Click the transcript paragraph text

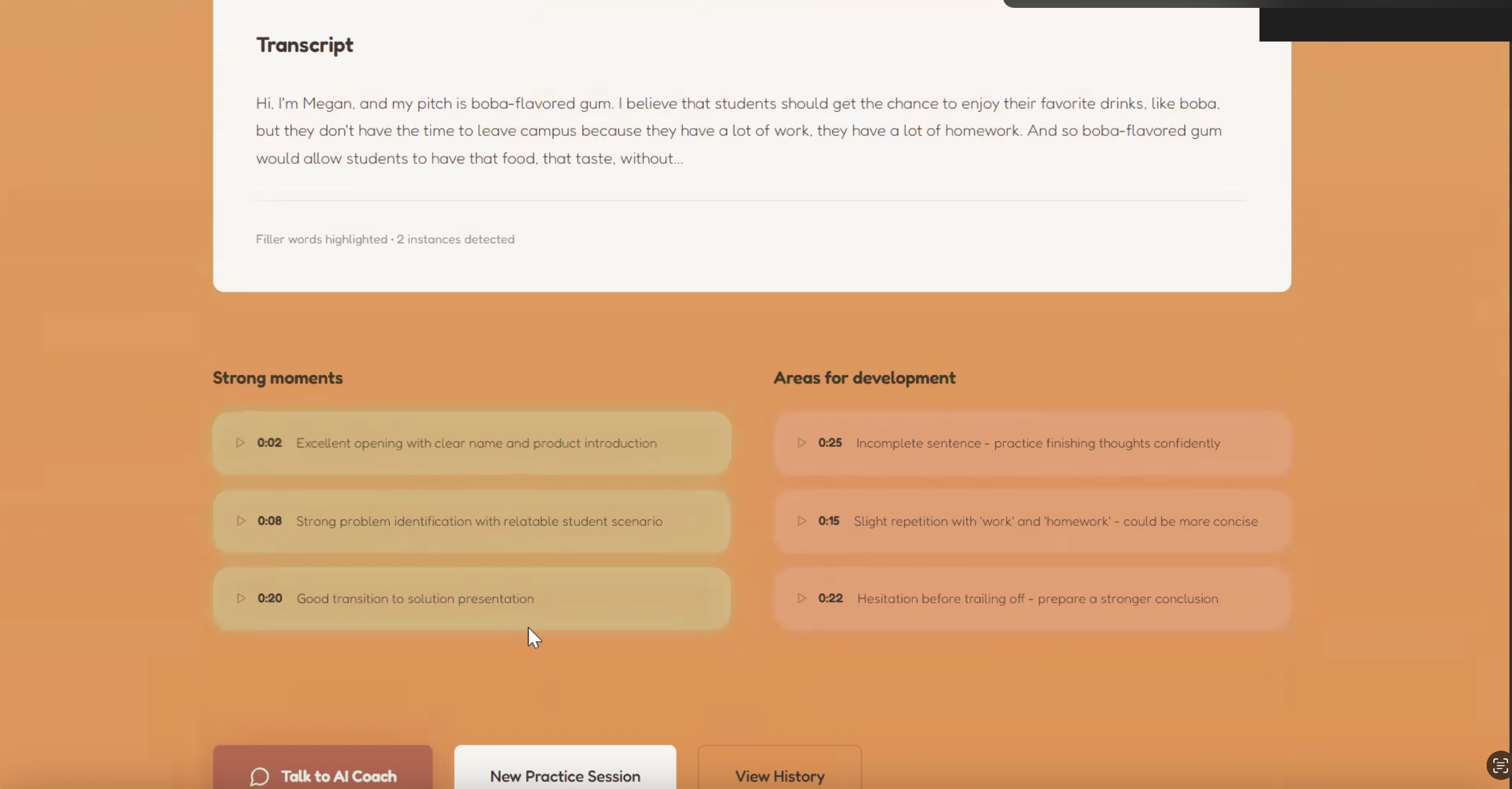[x=738, y=131]
